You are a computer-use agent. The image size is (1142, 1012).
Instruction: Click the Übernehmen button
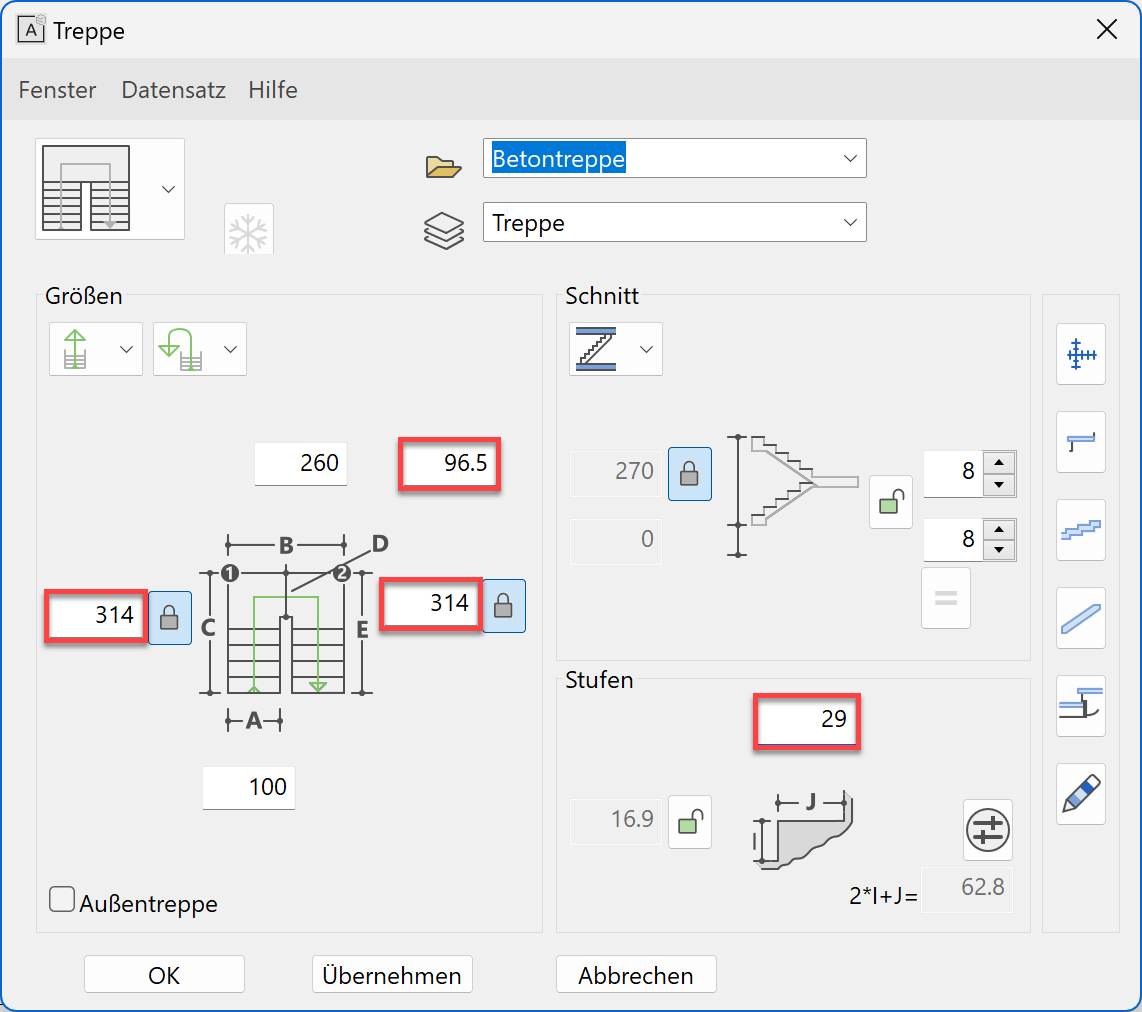pos(392,975)
